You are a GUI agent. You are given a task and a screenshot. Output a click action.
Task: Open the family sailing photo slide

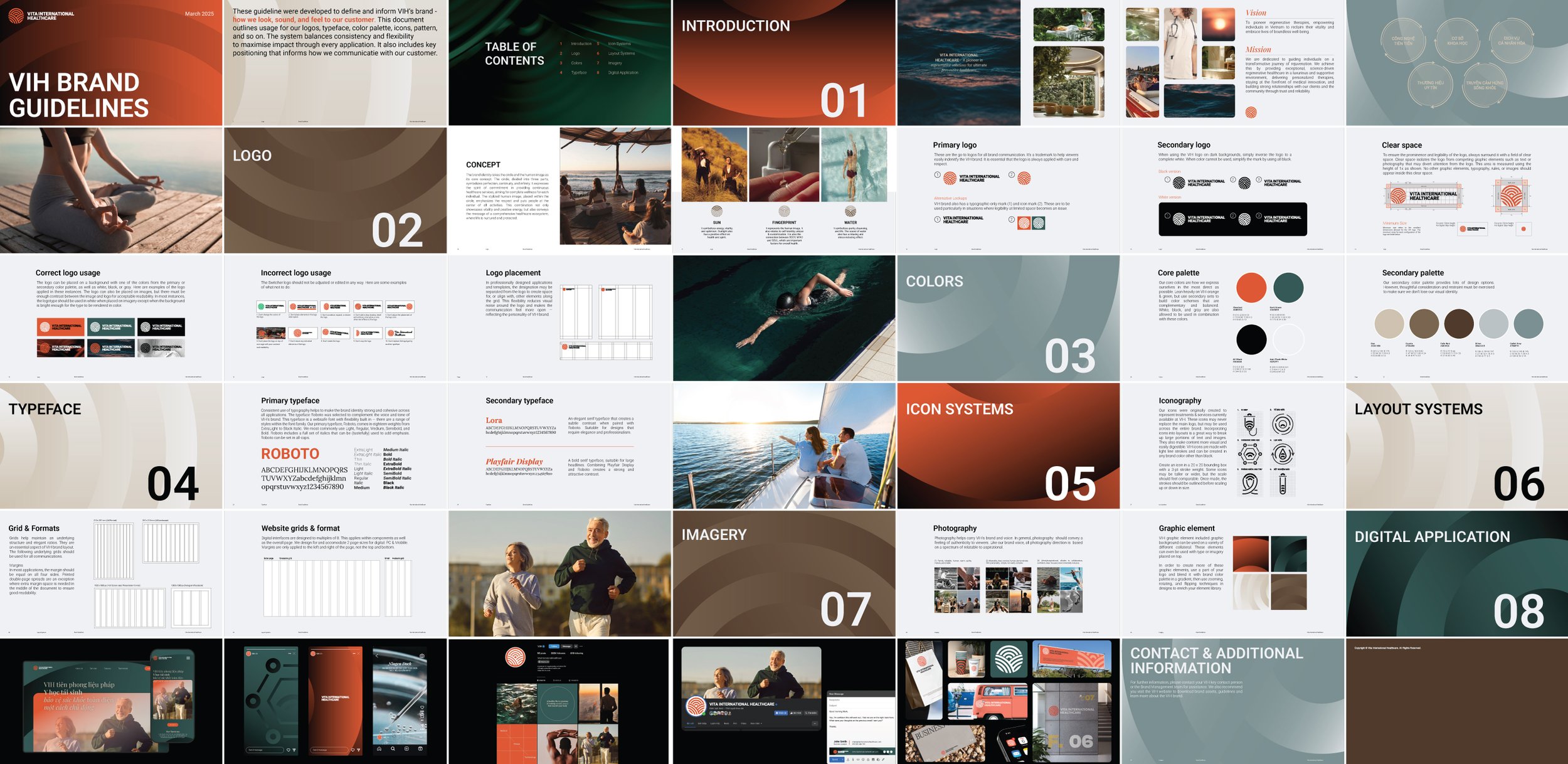click(x=784, y=446)
